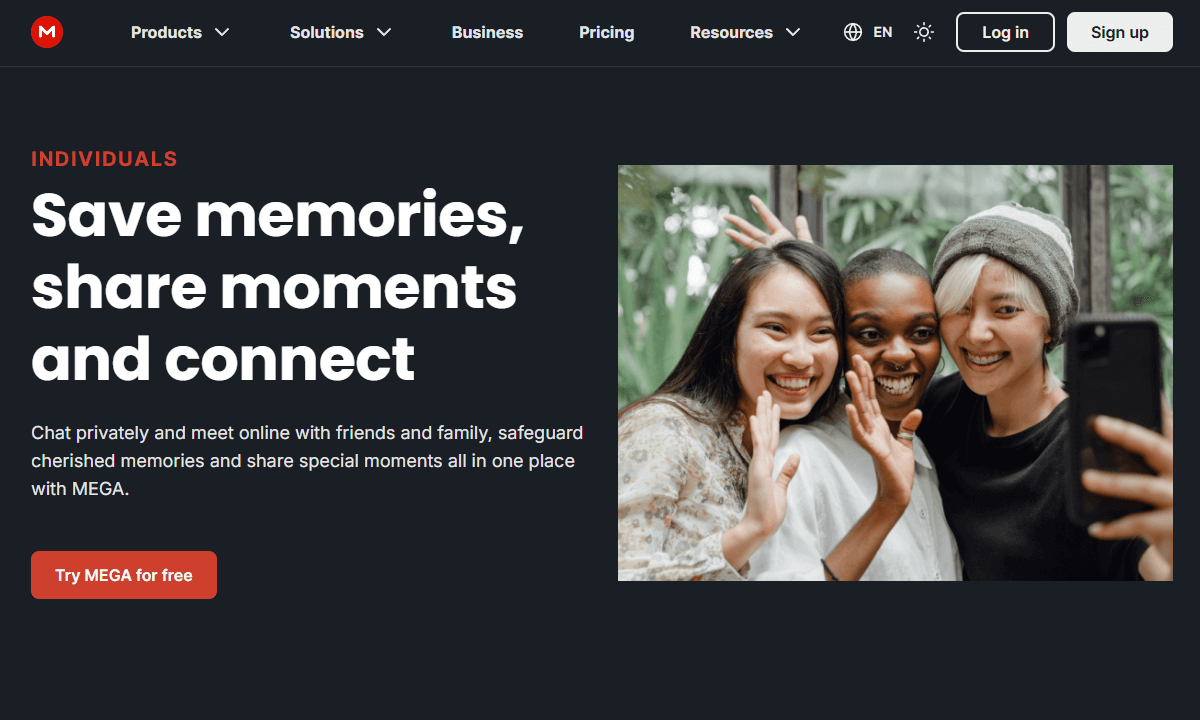The height and width of the screenshot is (720, 1200).
Task: Expand the Solutions chevron arrow
Action: coord(384,32)
